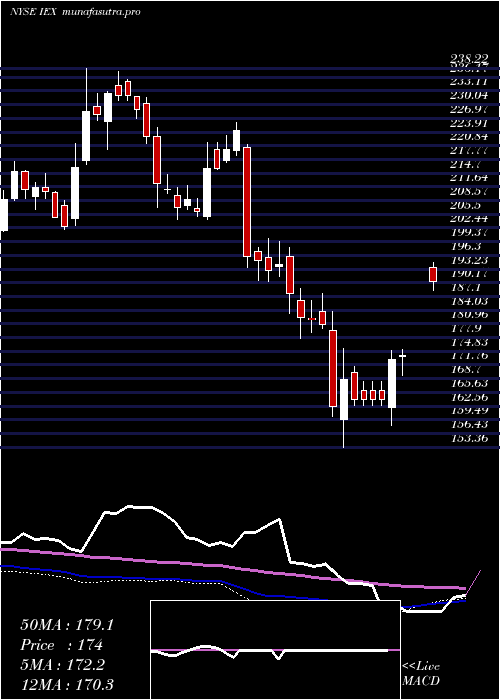Click the <<Live MACD label
This screenshot has height=700, width=500.
[x=421, y=674]
